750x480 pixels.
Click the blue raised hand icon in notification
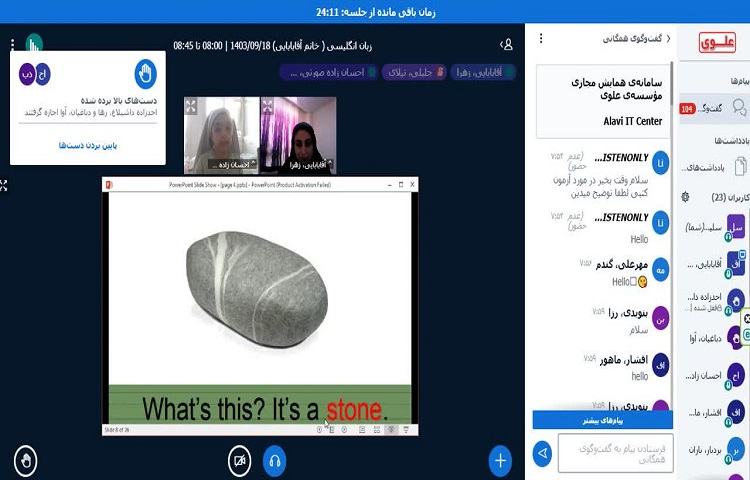coord(145,74)
